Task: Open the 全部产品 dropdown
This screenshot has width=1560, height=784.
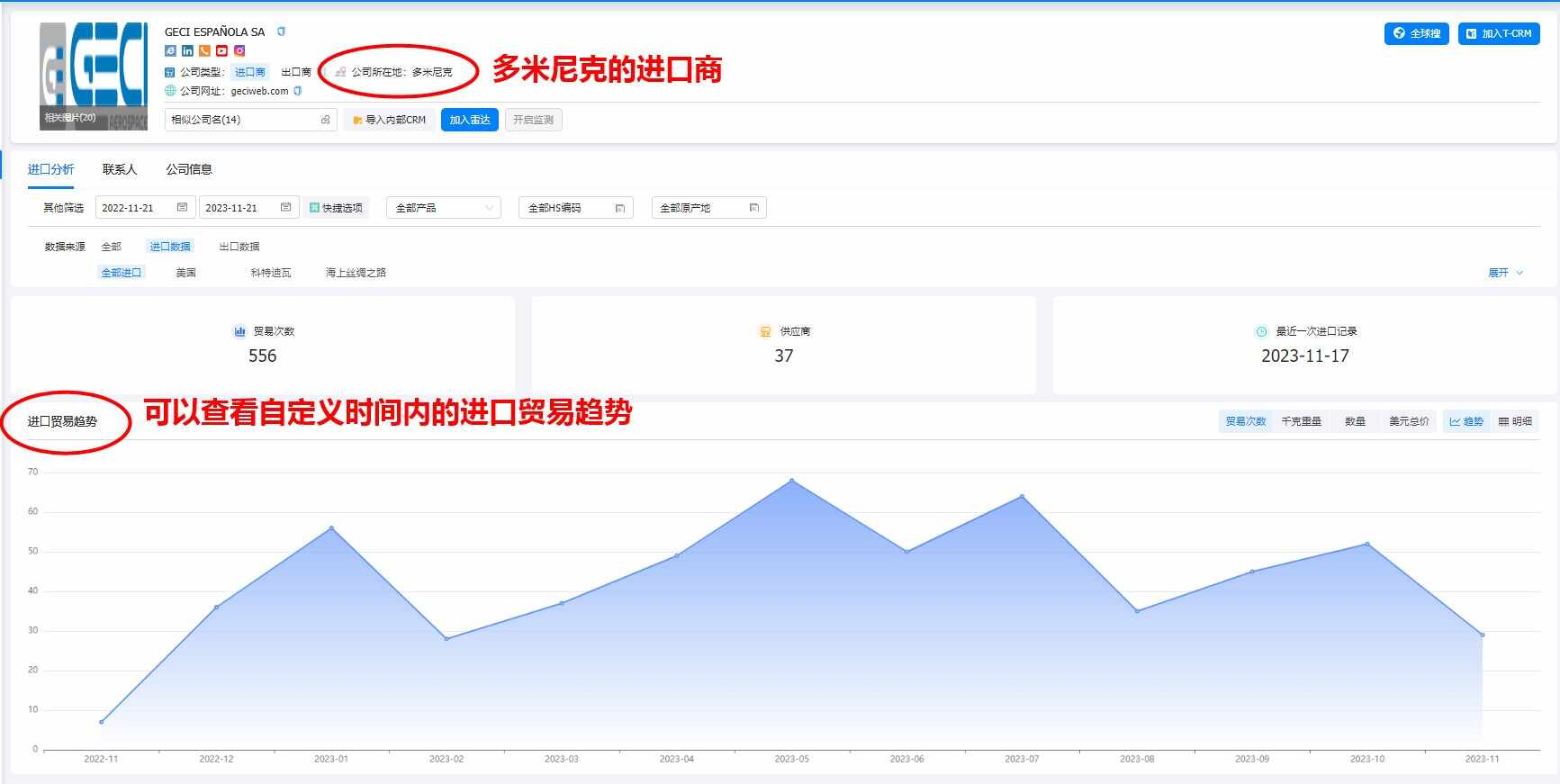Action: tap(443, 208)
